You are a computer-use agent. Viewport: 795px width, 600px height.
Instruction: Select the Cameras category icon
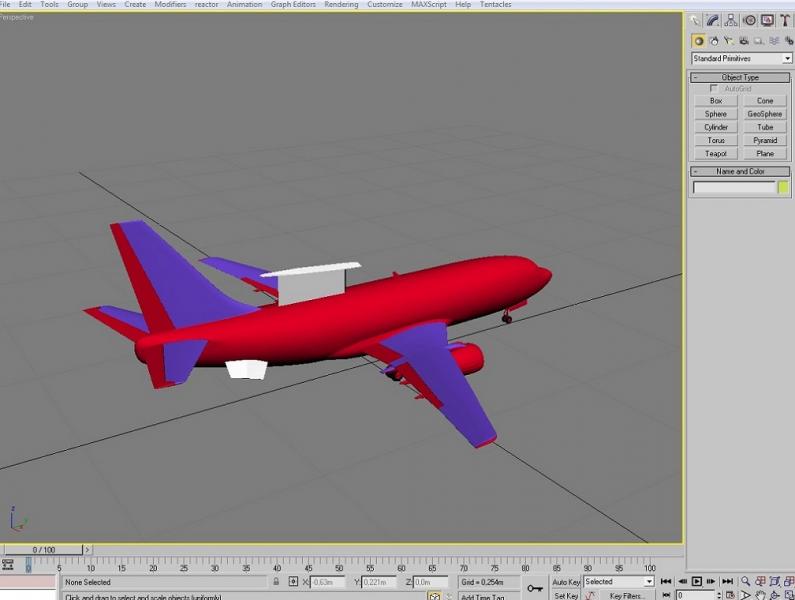pyautogui.click(x=744, y=41)
